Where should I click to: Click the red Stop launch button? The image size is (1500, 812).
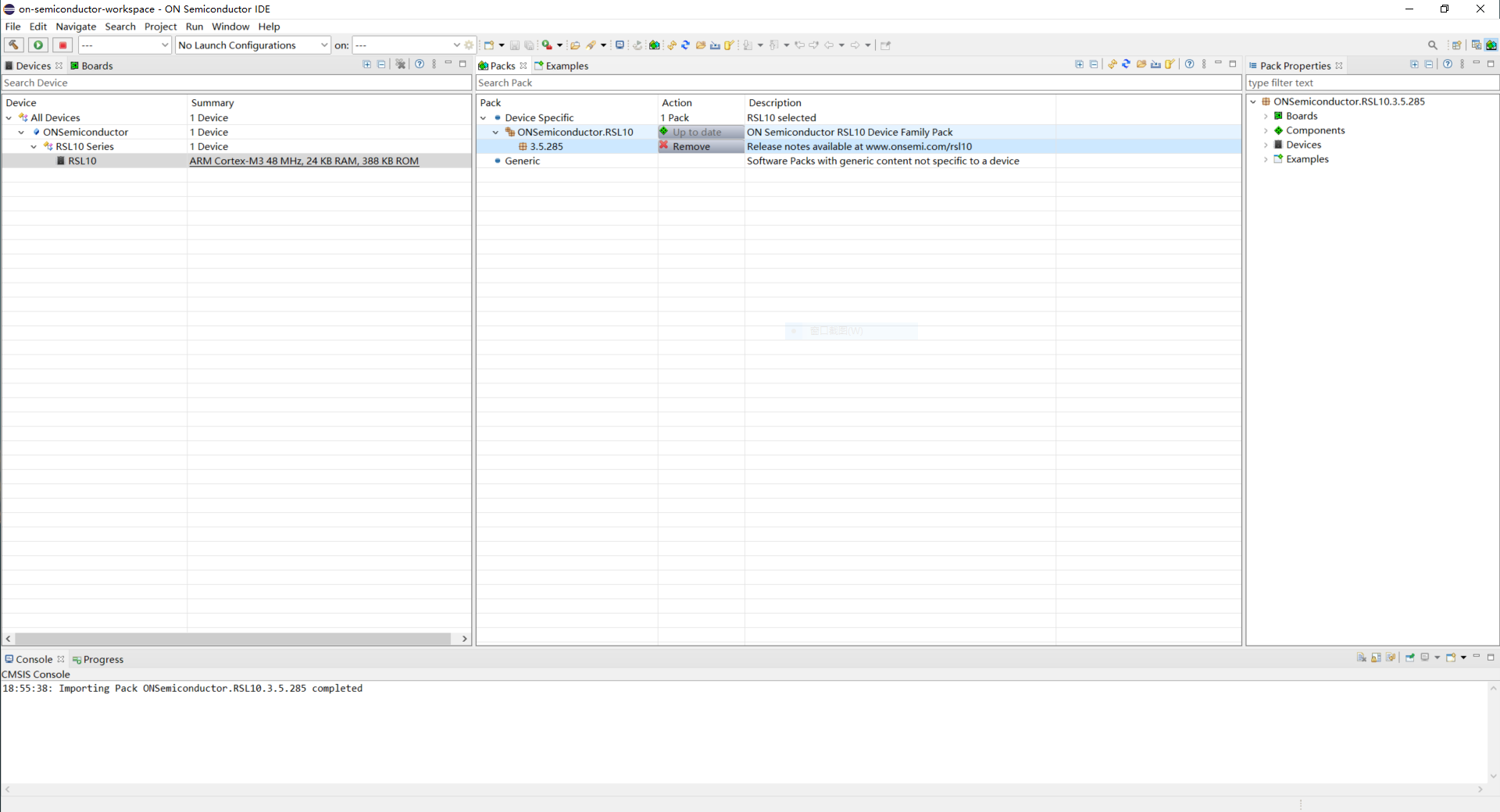63,45
